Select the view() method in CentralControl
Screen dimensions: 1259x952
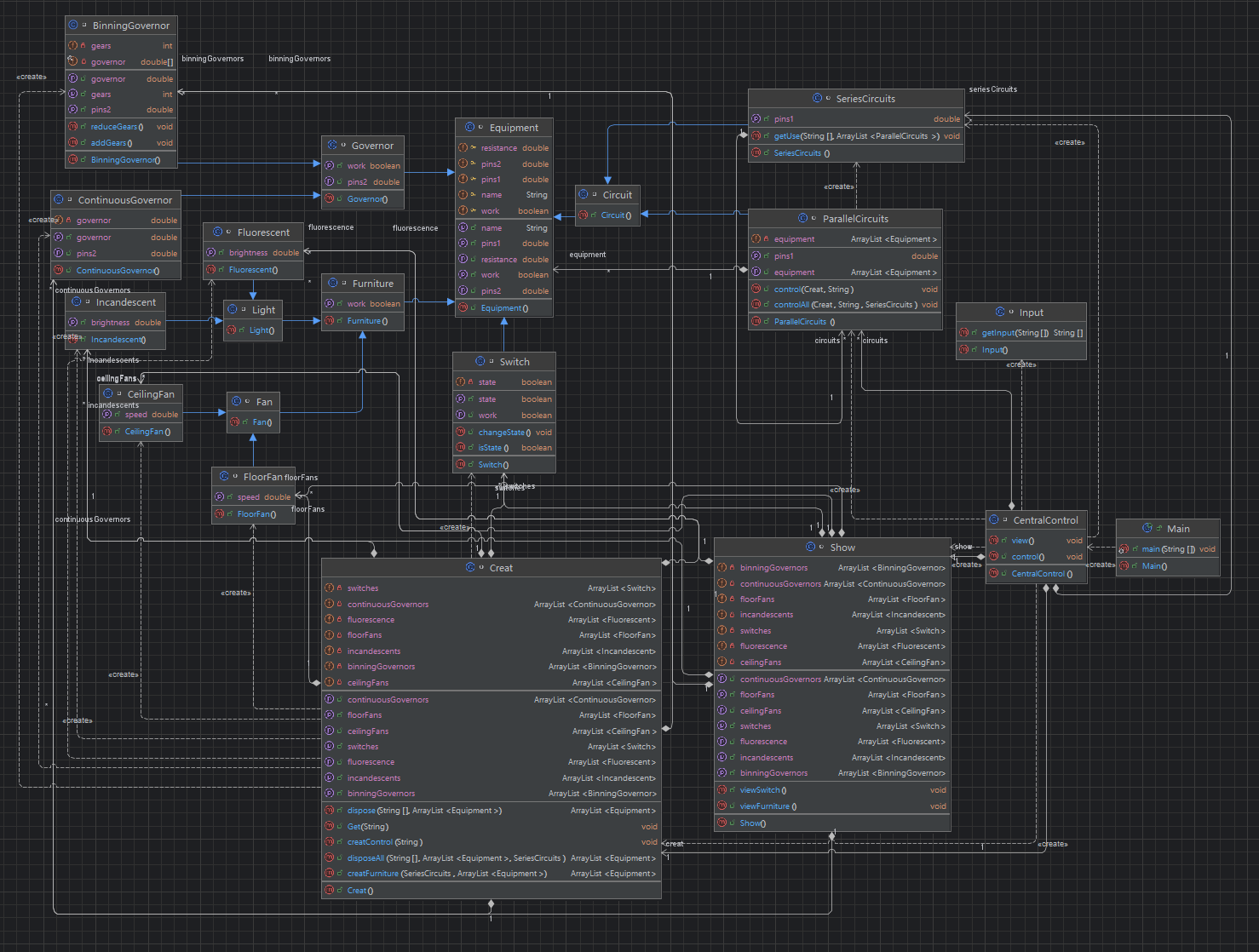click(x=1035, y=541)
